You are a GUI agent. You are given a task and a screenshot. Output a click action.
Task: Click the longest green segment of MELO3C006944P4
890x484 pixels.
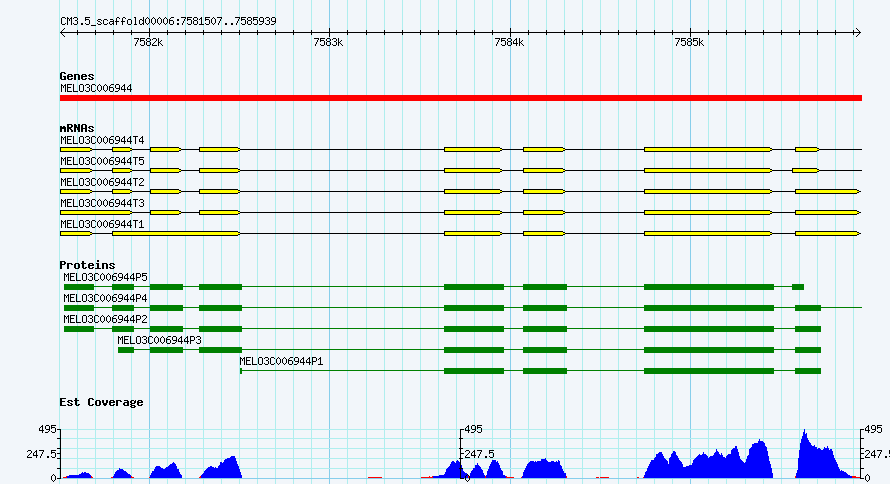pyautogui.click(x=709, y=308)
